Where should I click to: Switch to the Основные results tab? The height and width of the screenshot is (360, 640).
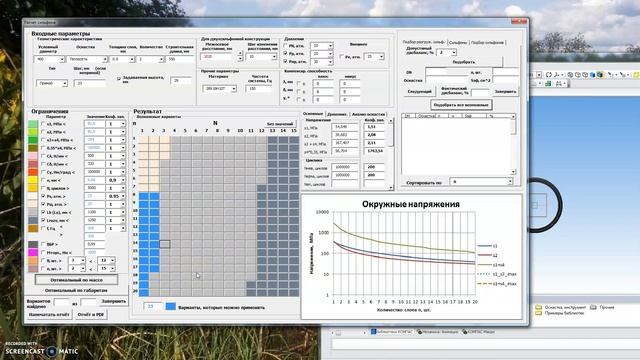click(313, 114)
